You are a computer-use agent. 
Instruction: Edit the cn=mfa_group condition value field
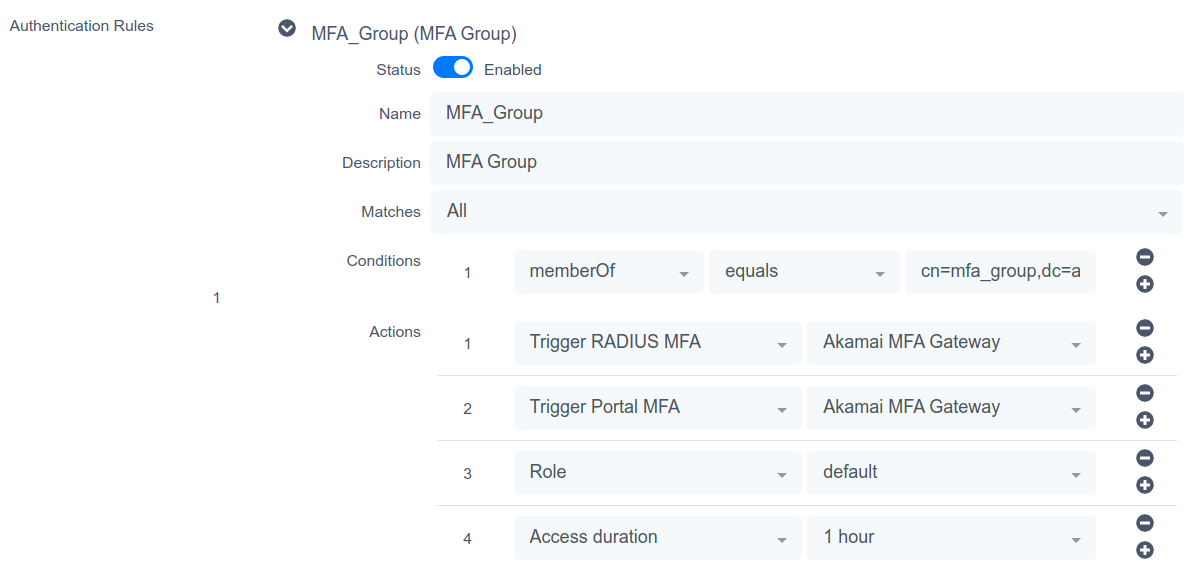click(x=1000, y=272)
